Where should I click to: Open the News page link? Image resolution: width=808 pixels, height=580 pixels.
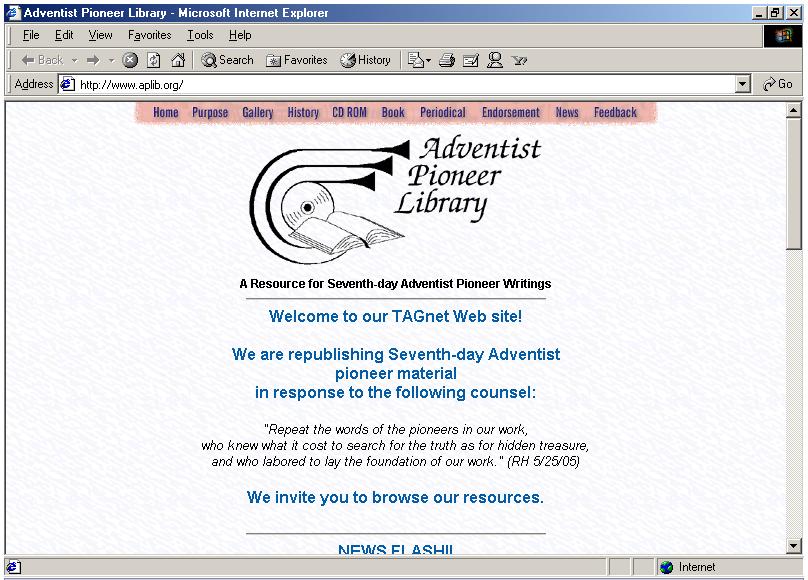pos(567,112)
